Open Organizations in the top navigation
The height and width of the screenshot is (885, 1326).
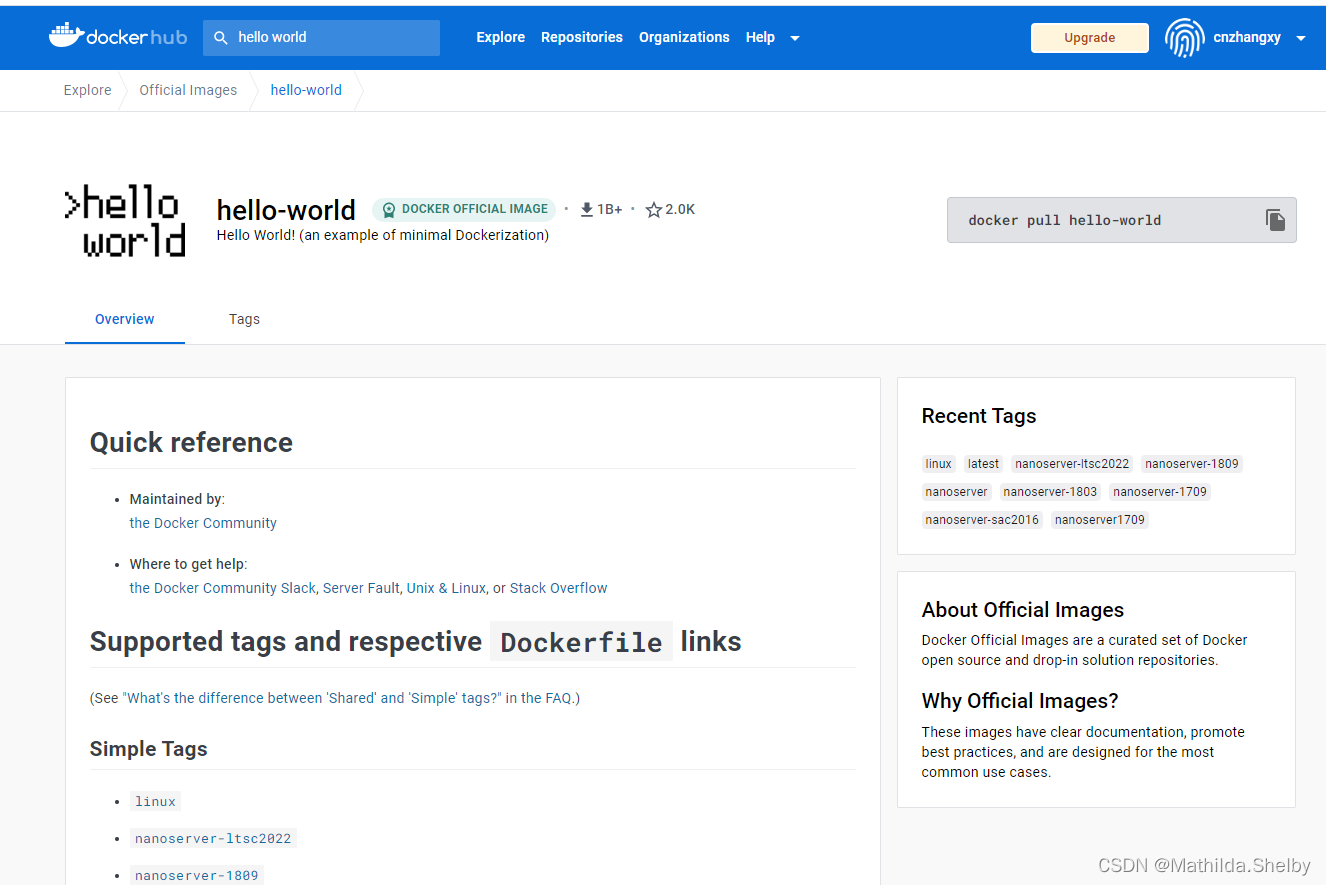(x=684, y=37)
